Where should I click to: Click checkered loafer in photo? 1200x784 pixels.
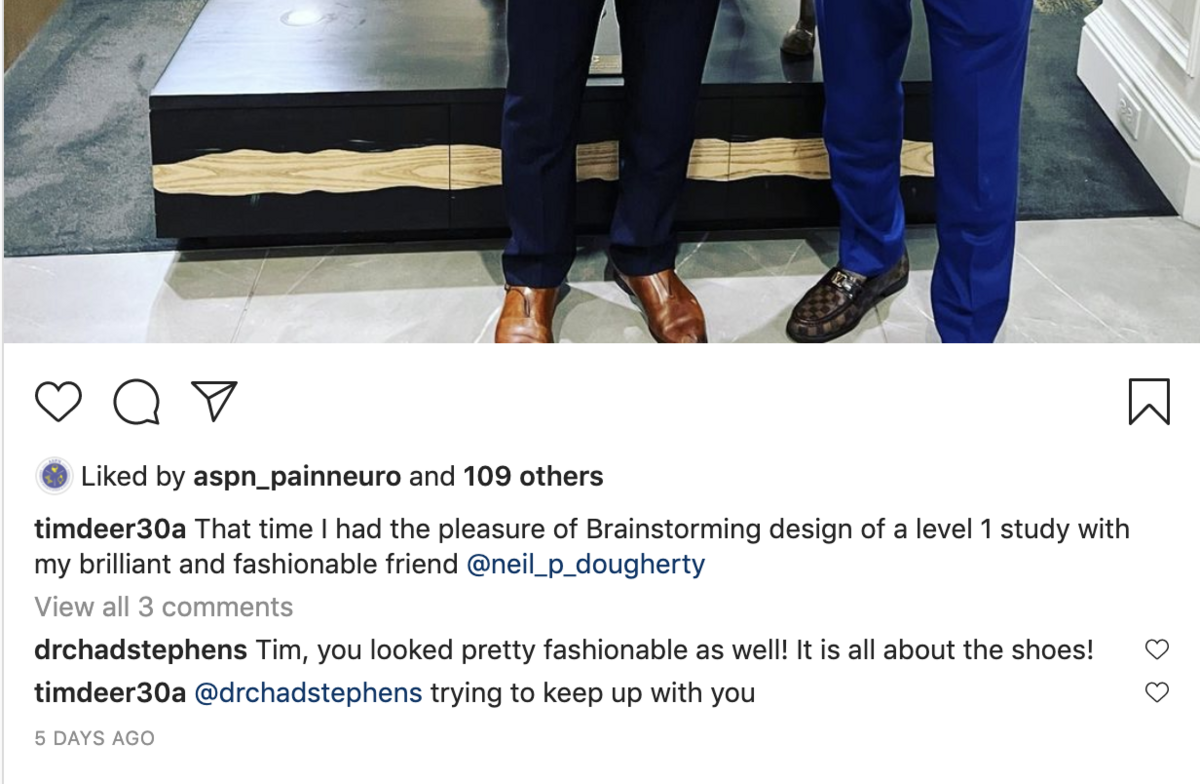[x=848, y=300]
